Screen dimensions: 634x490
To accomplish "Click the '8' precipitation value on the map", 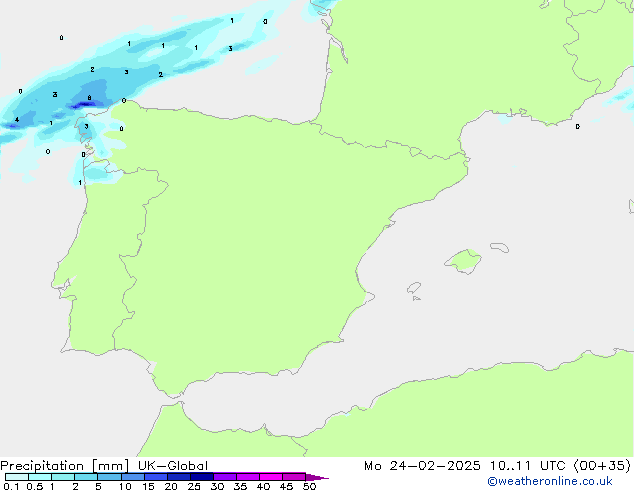I will tap(89, 98).
